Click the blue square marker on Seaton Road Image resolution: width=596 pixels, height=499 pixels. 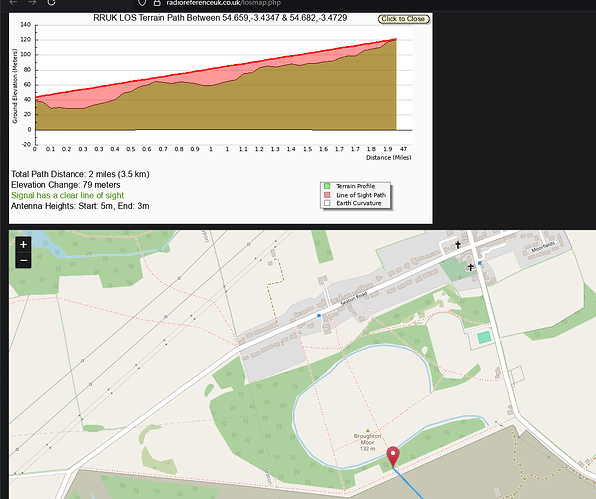(319, 315)
